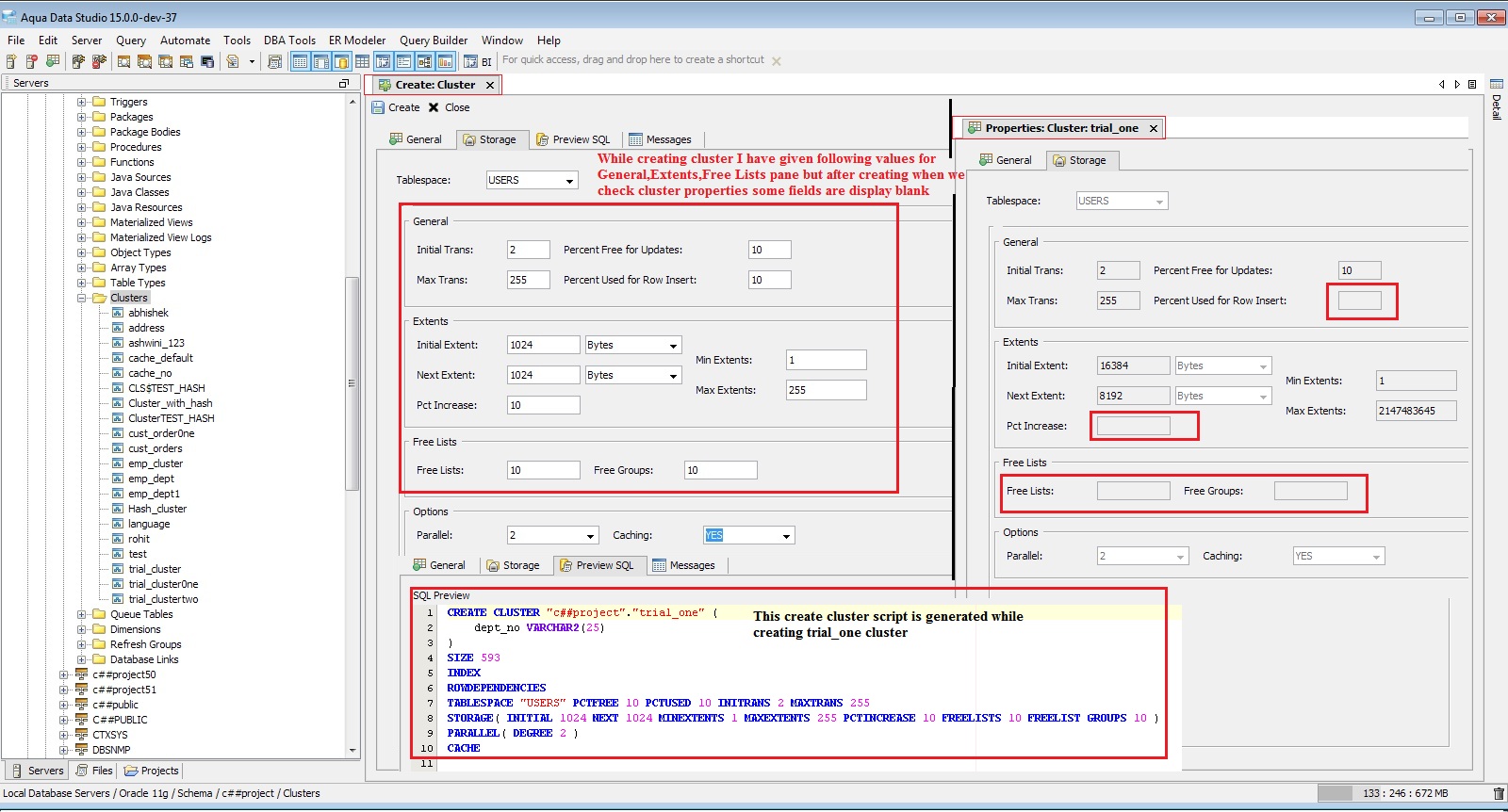Open Parallel dropdown in Create Cluster
The image size is (1508, 812).
pos(591,536)
